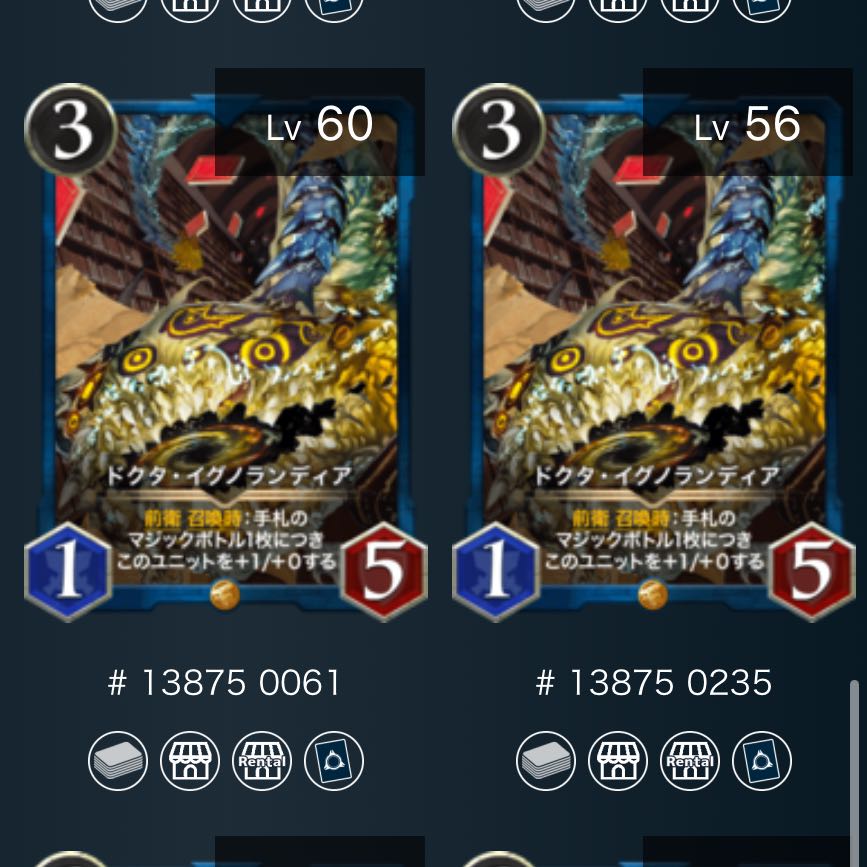Tap the Lv 60 level badge
Screen dimensions: 867x867
pyautogui.click(x=320, y=122)
